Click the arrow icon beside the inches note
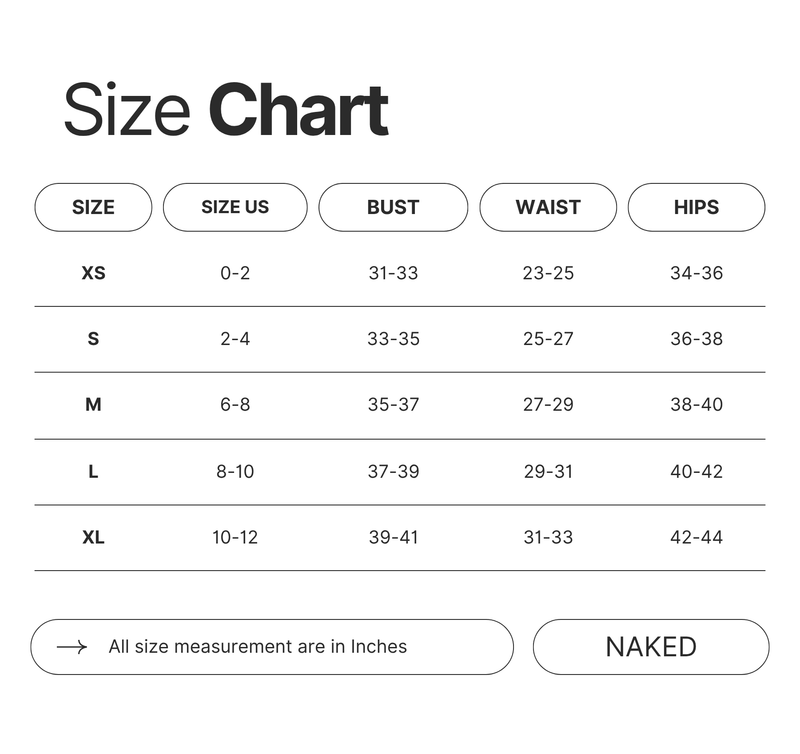This screenshot has height=754, width=800. coord(72,647)
